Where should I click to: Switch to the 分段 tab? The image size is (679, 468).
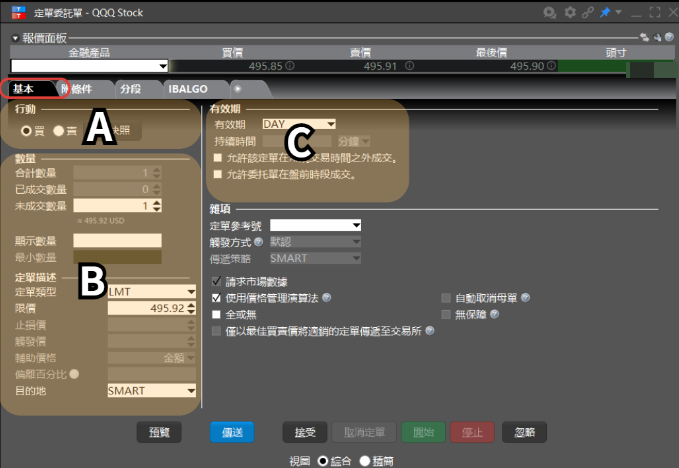(x=131, y=89)
